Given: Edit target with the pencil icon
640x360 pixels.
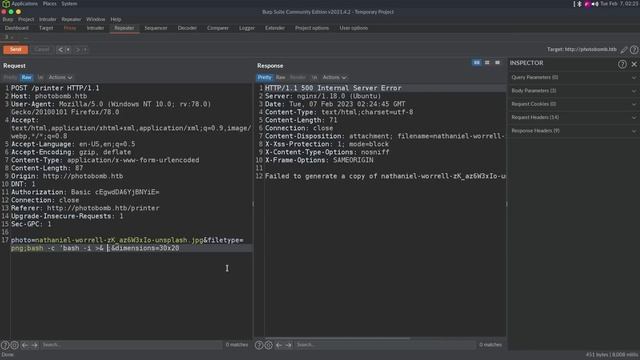Looking at the screenshot, I should coord(624,50).
